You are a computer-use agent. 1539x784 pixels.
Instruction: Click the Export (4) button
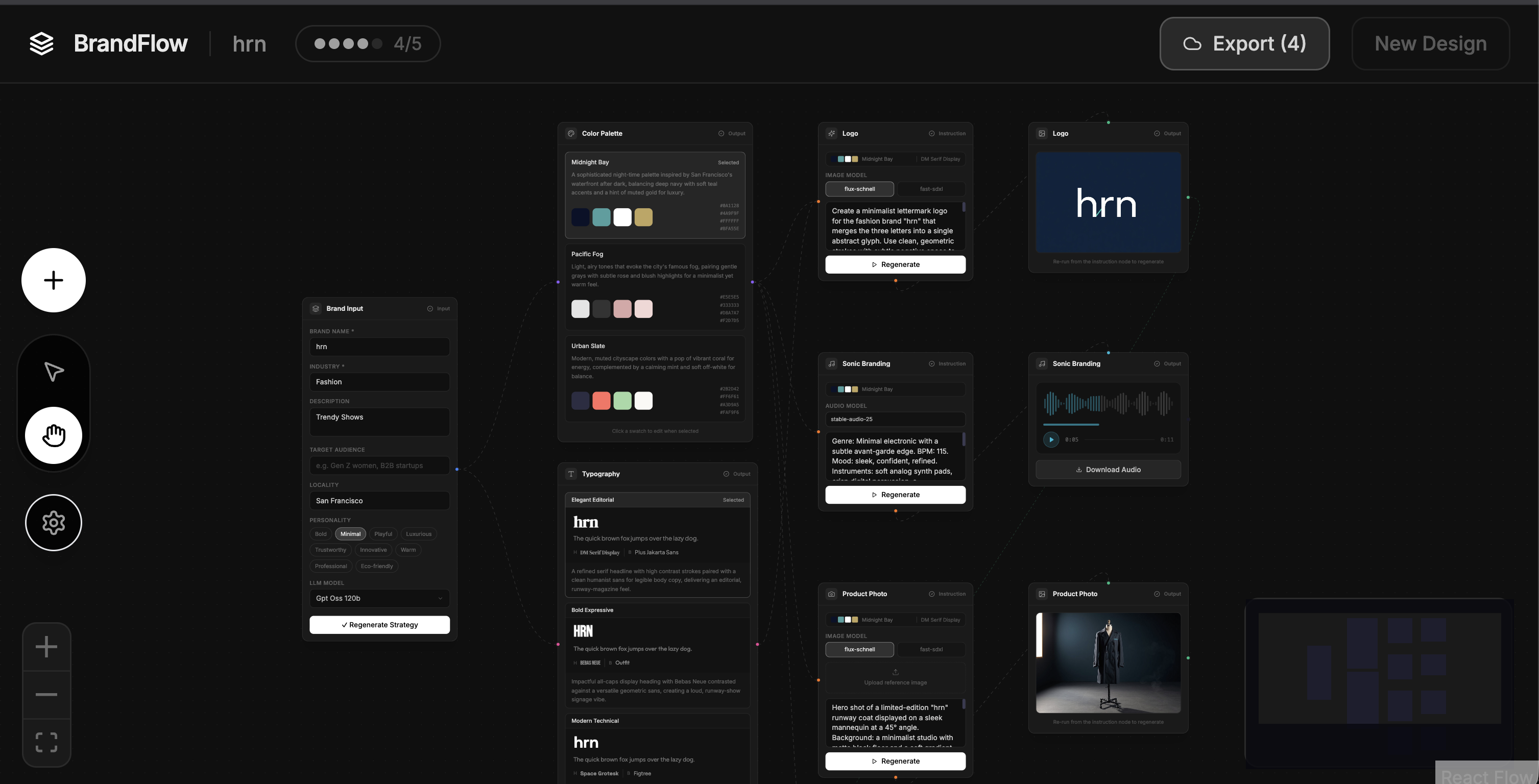tap(1244, 43)
